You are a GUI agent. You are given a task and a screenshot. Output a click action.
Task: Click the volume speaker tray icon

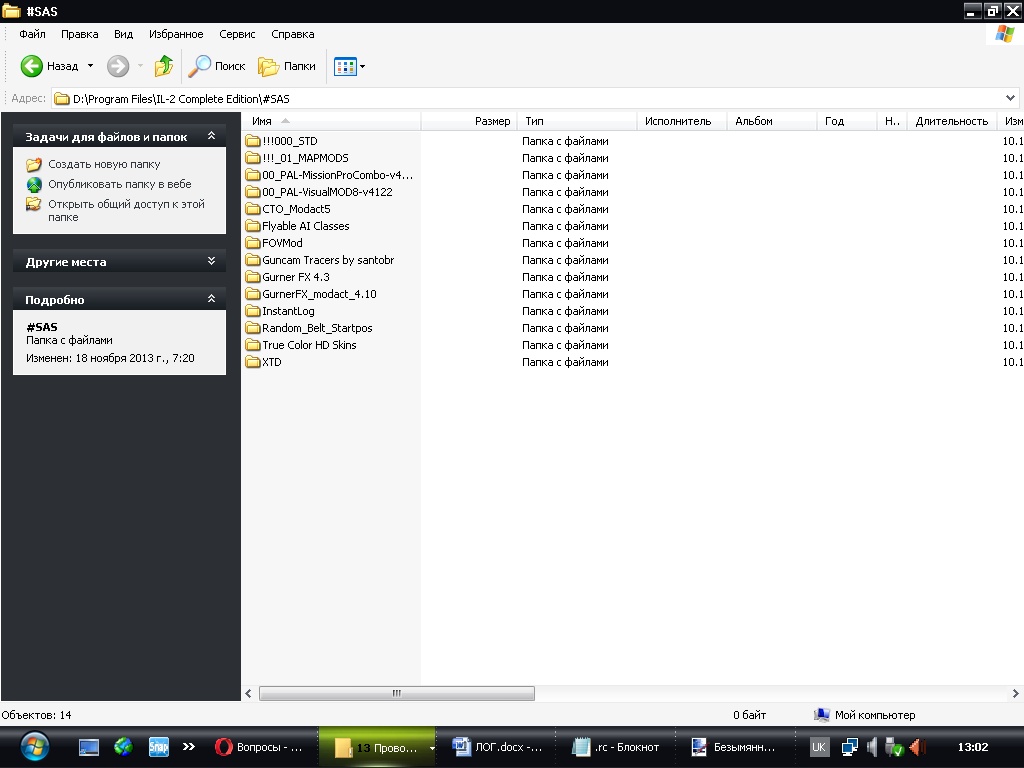[x=872, y=746]
